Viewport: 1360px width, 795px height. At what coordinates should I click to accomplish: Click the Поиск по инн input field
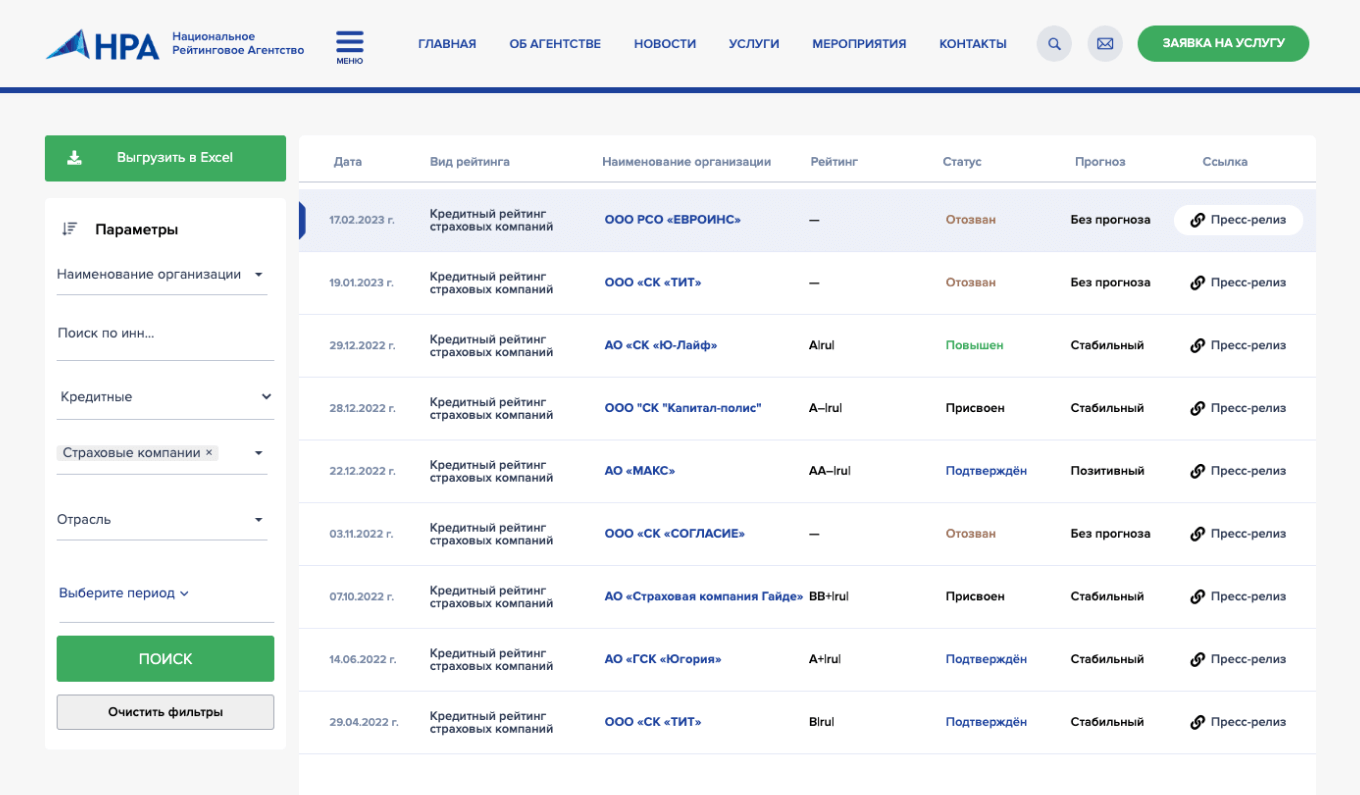(162, 334)
